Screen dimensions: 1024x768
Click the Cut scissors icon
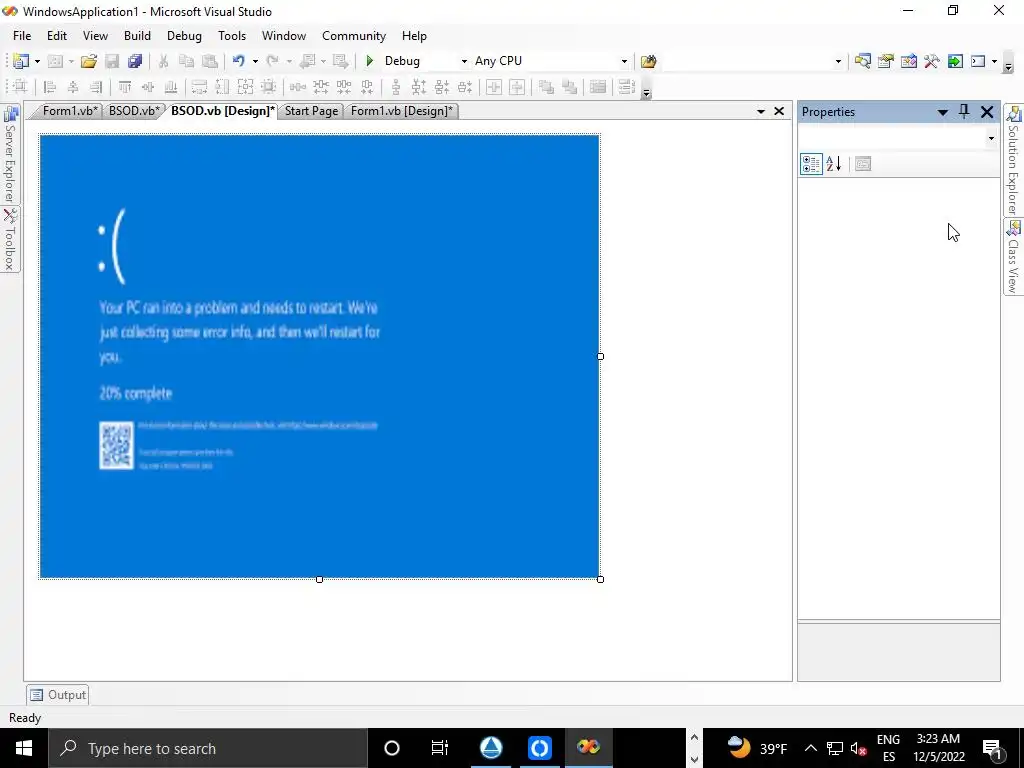click(x=163, y=61)
